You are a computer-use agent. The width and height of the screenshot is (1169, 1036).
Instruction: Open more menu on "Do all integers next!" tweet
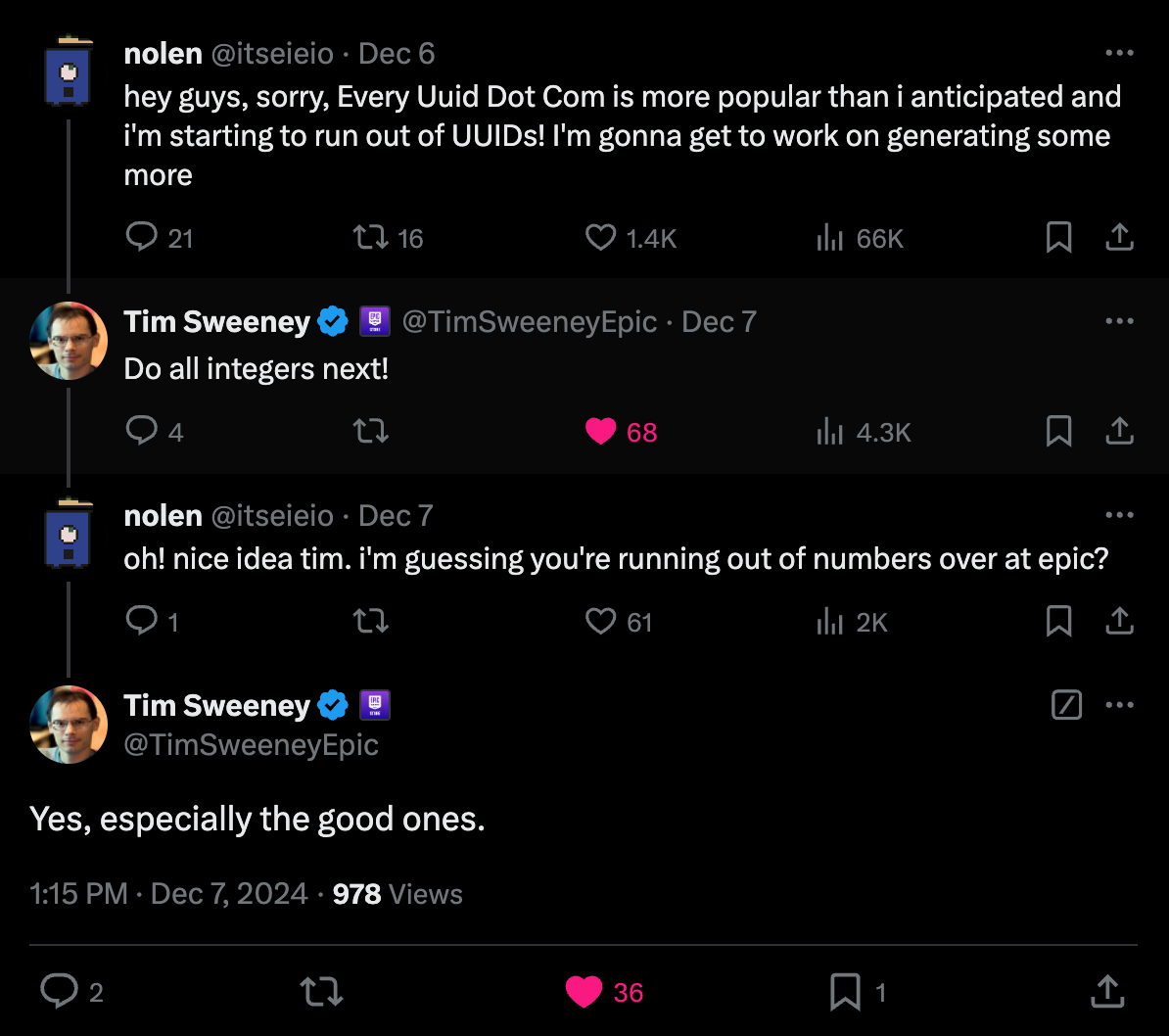pos(1119,321)
